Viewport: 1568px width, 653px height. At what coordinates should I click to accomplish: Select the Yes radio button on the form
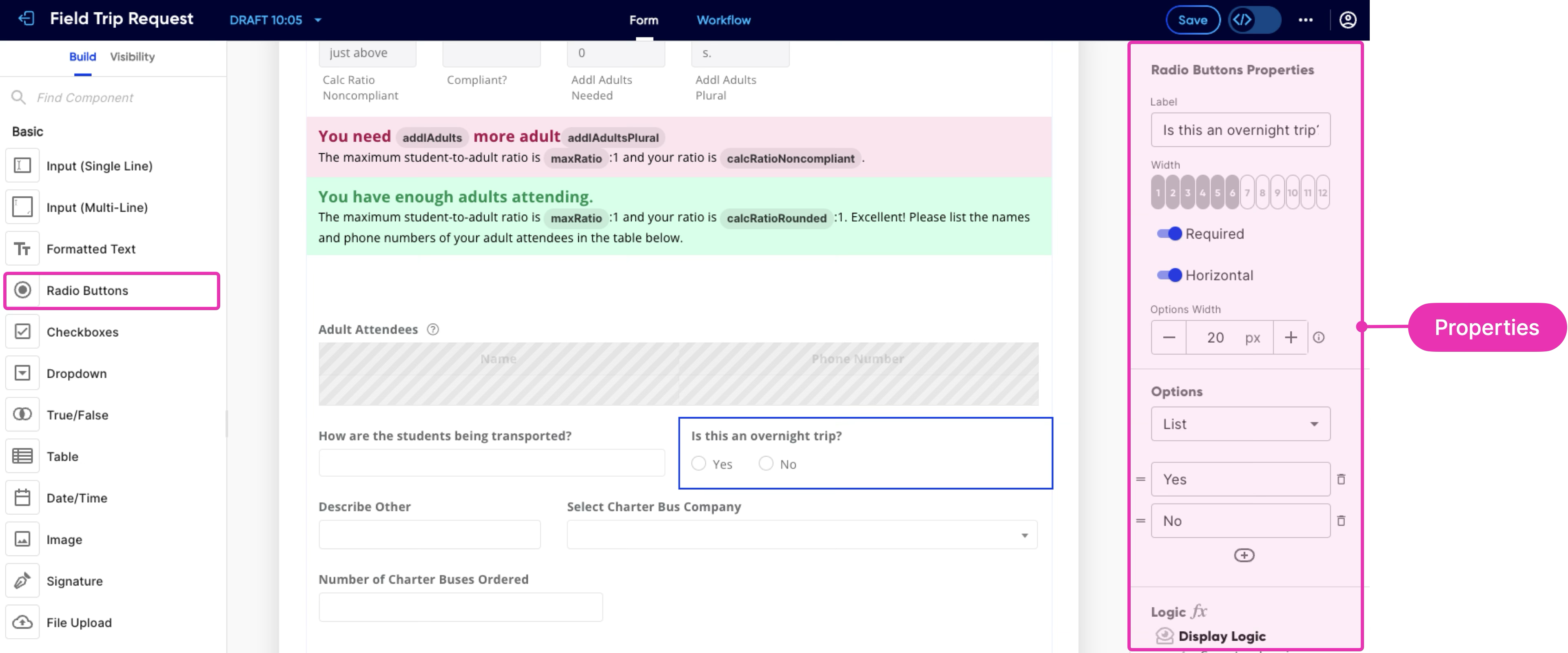(x=699, y=464)
